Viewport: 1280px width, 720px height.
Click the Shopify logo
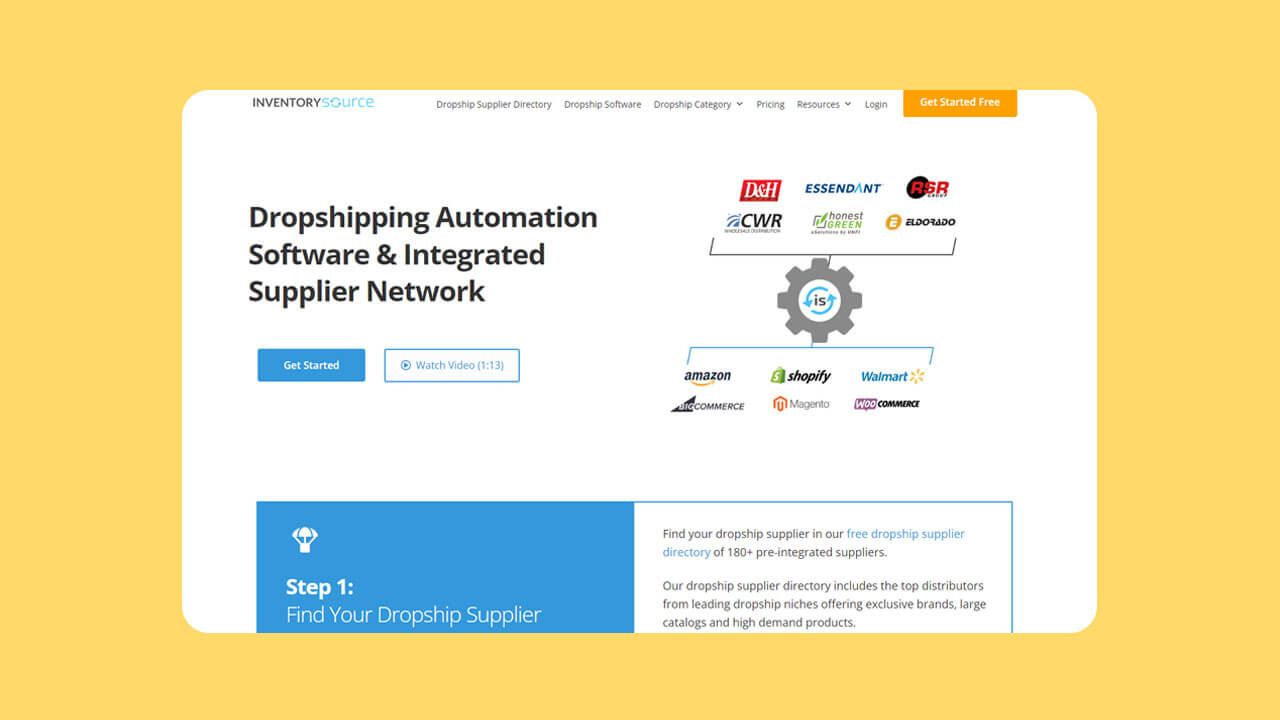[800, 376]
